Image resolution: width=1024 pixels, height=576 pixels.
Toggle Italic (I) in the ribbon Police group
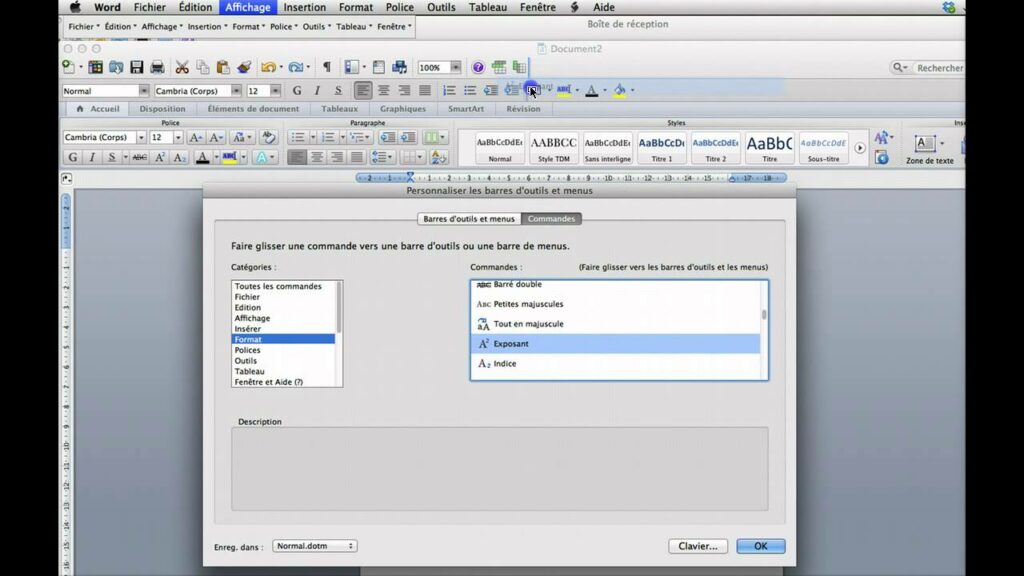(92, 157)
